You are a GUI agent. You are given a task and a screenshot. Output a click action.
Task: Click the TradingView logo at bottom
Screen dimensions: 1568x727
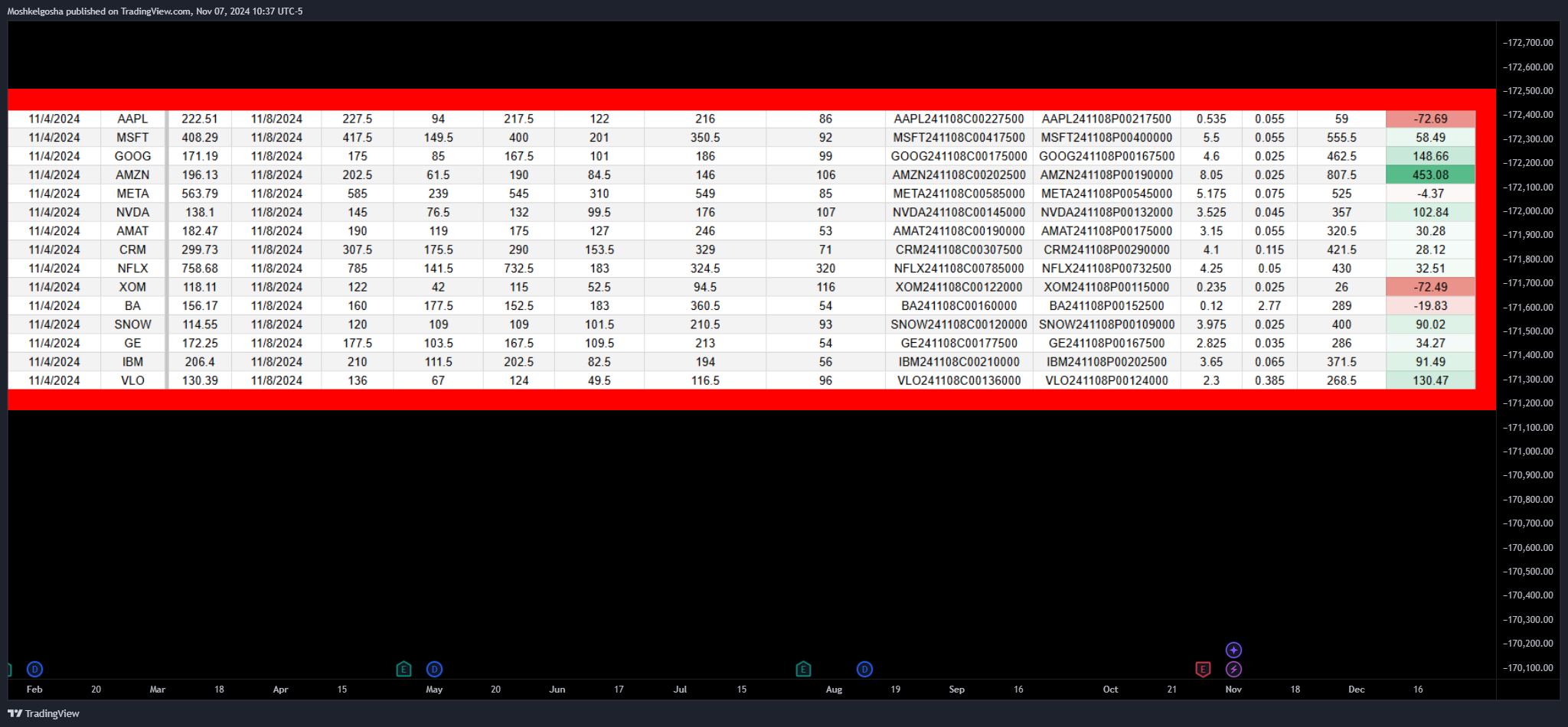[x=15, y=713]
